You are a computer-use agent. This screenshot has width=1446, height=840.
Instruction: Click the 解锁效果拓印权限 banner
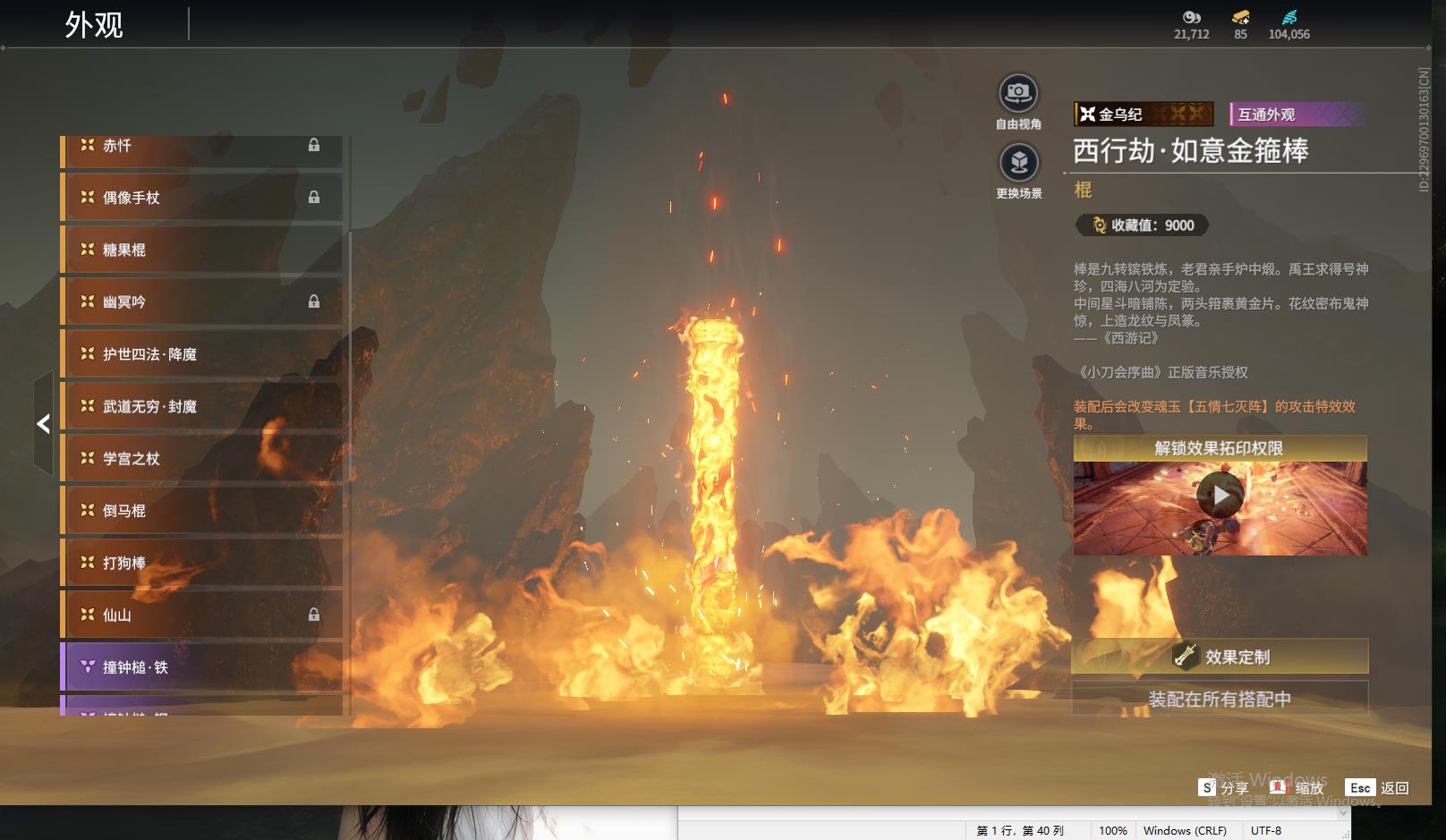tap(1220, 448)
